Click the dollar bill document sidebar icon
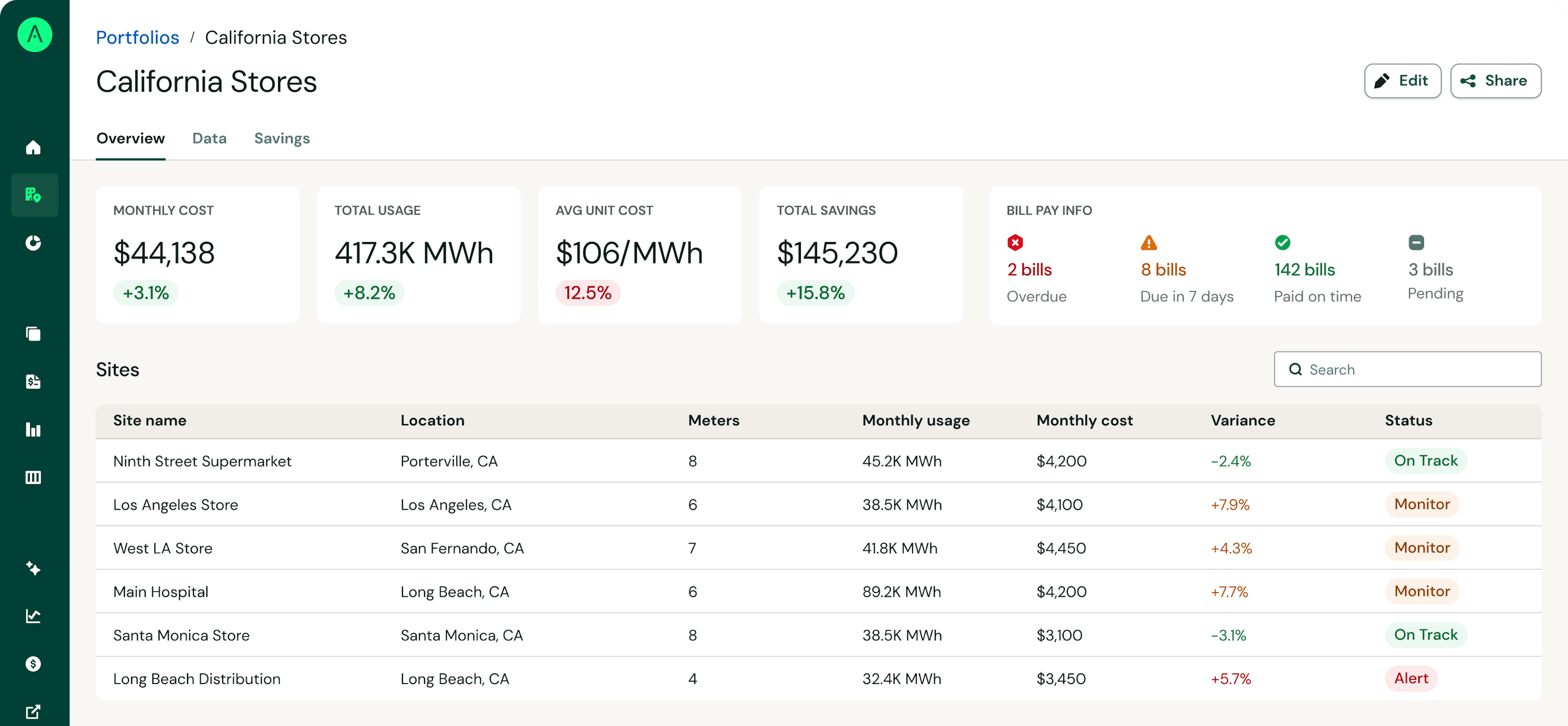Screen dimensions: 1568x726 33,382
